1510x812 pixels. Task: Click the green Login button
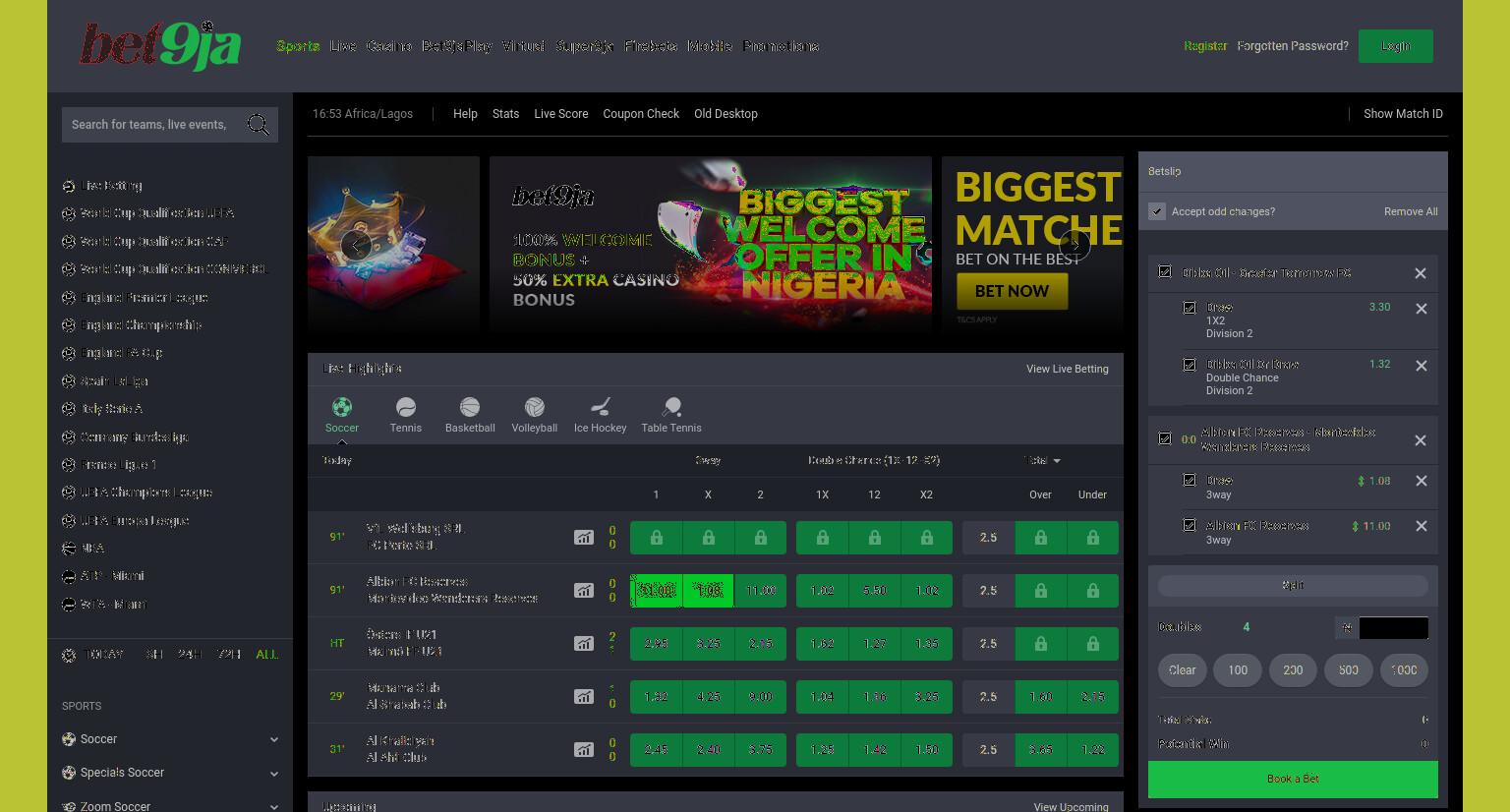point(1395,46)
